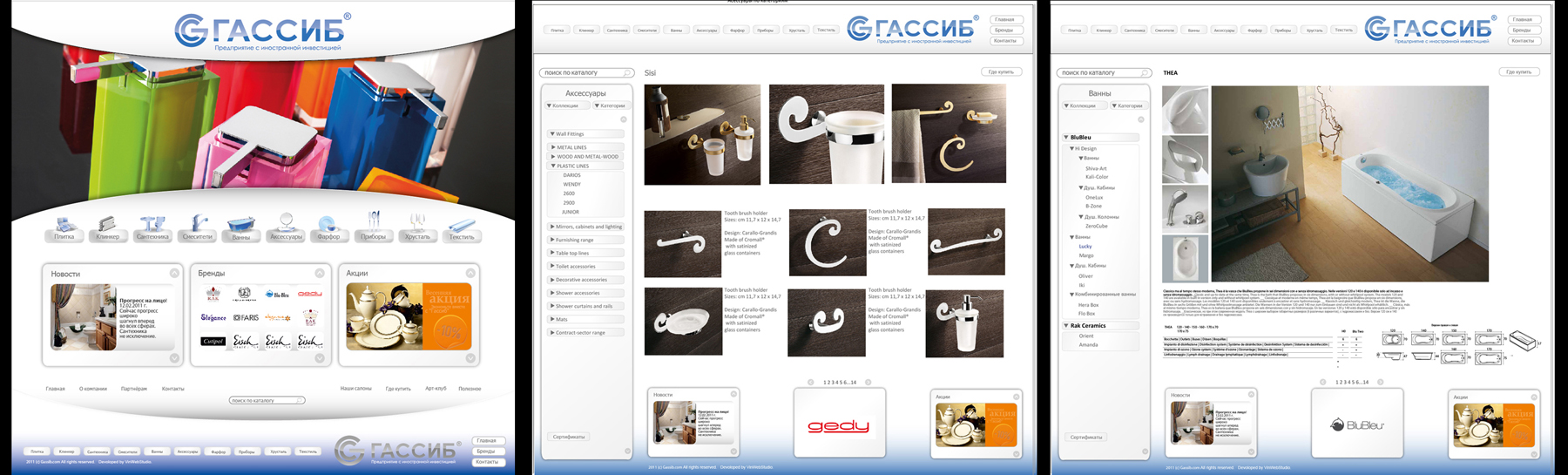Click the Аксессуары mirror category icon
Image resolution: width=1568 pixels, height=475 pixels.
[286, 225]
